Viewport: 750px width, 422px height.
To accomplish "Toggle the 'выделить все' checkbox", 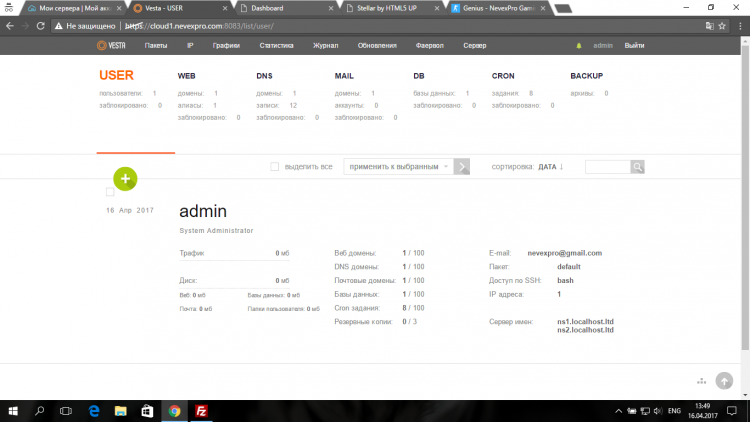I will pos(276,167).
